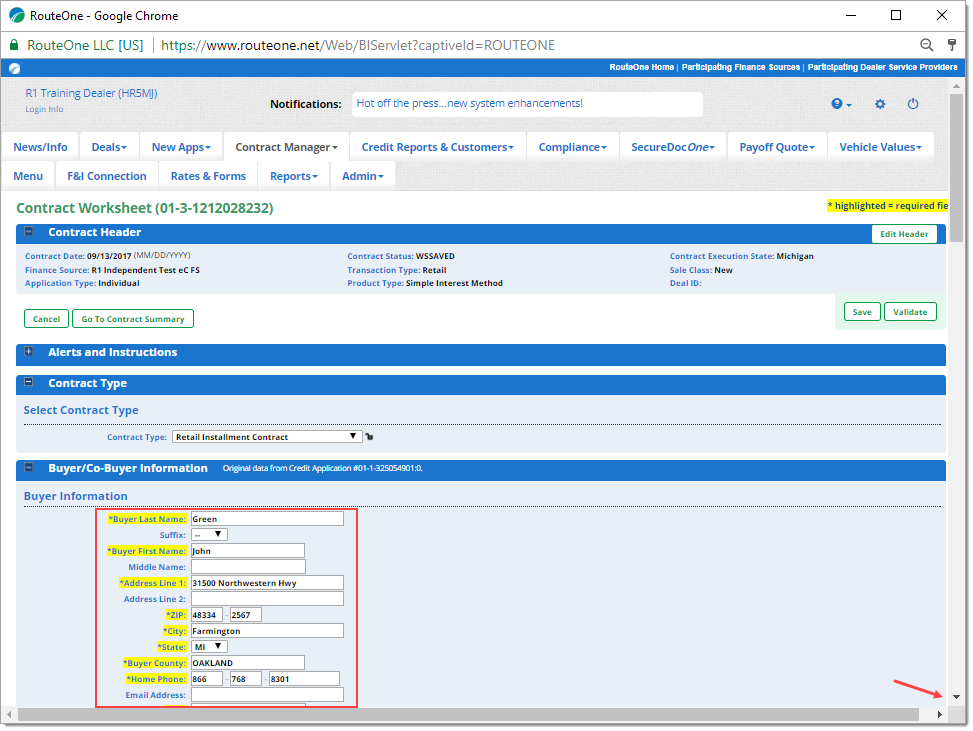
Task: Click the browser zoom magnifier icon
Action: [926, 45]
